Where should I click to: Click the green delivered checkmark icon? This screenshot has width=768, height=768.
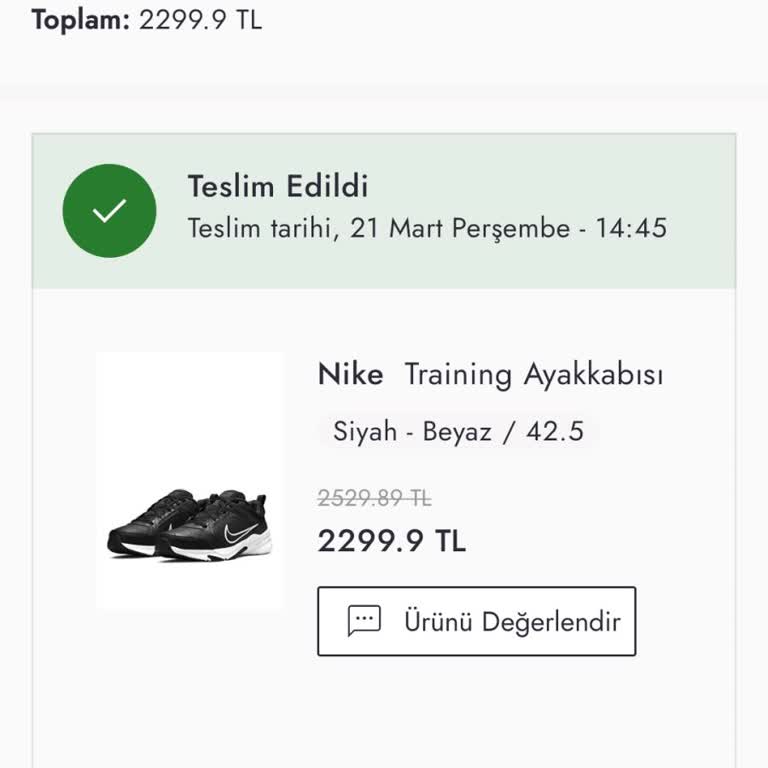pos(109,211)
